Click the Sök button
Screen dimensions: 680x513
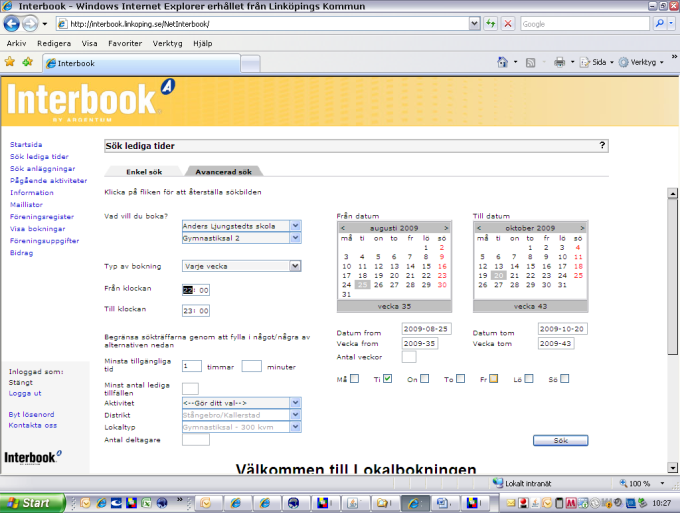coord(560,440)
